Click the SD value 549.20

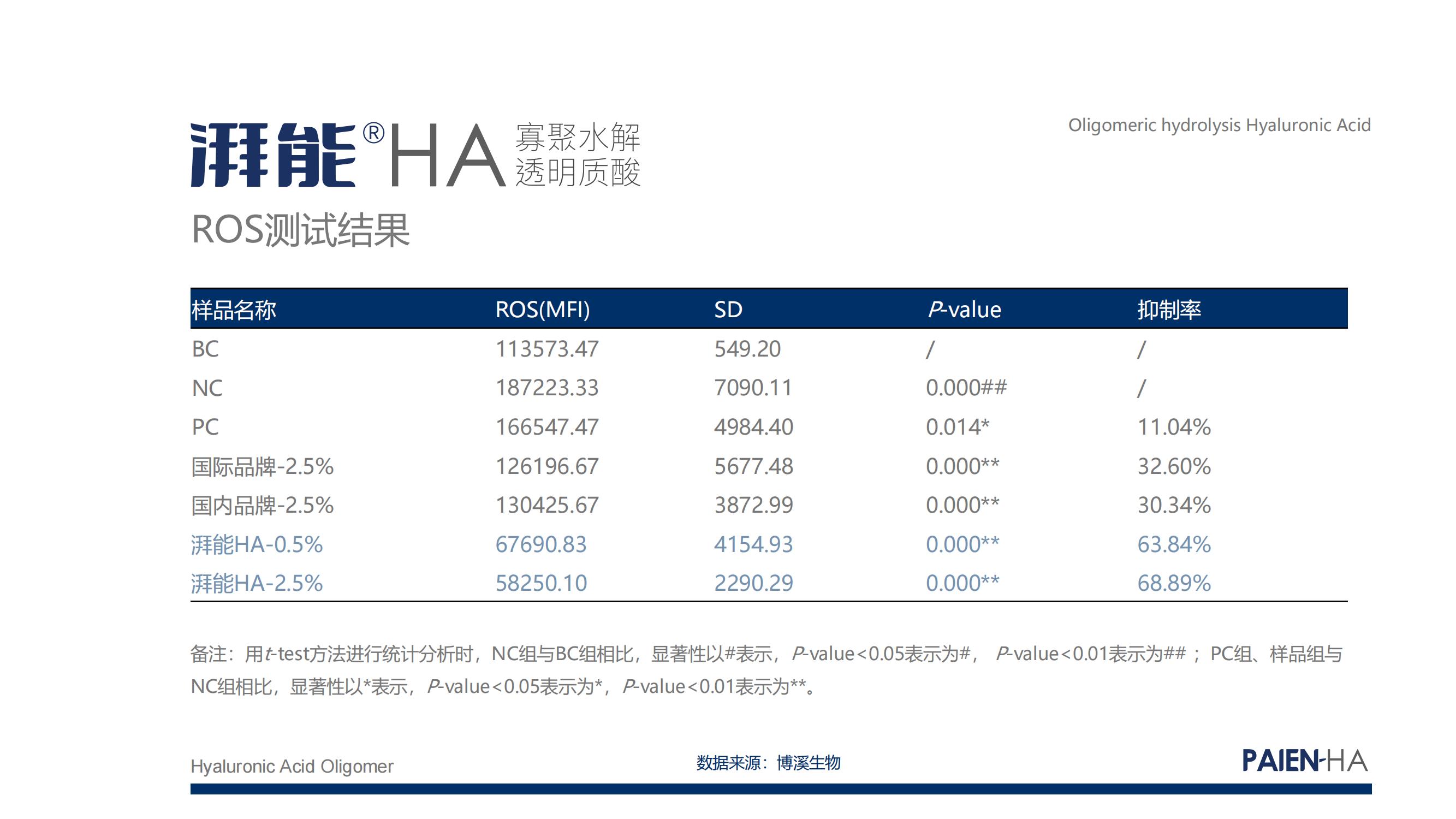(x=747, y=349)
